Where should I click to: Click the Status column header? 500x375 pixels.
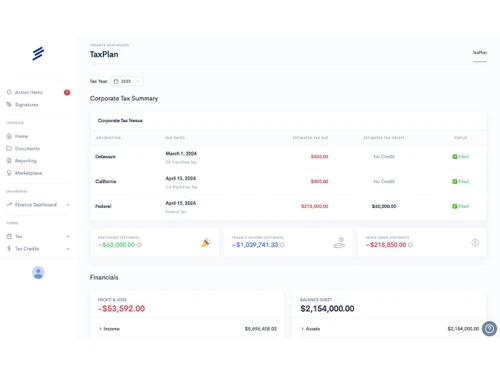(x=460, y=138)
